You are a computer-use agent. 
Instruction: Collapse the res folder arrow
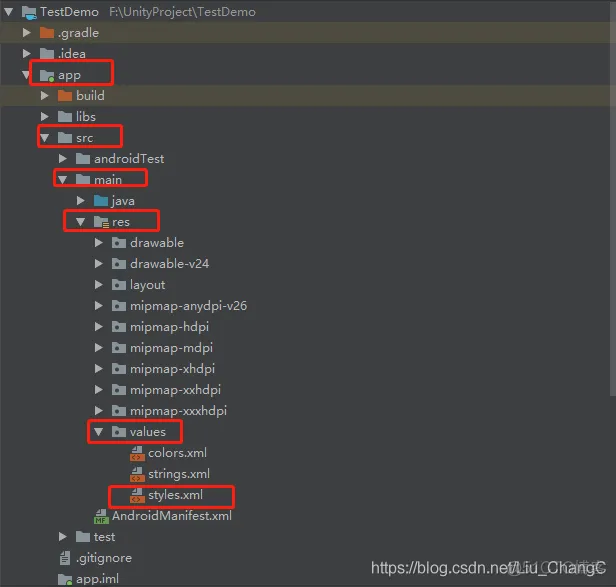[81, 222]
